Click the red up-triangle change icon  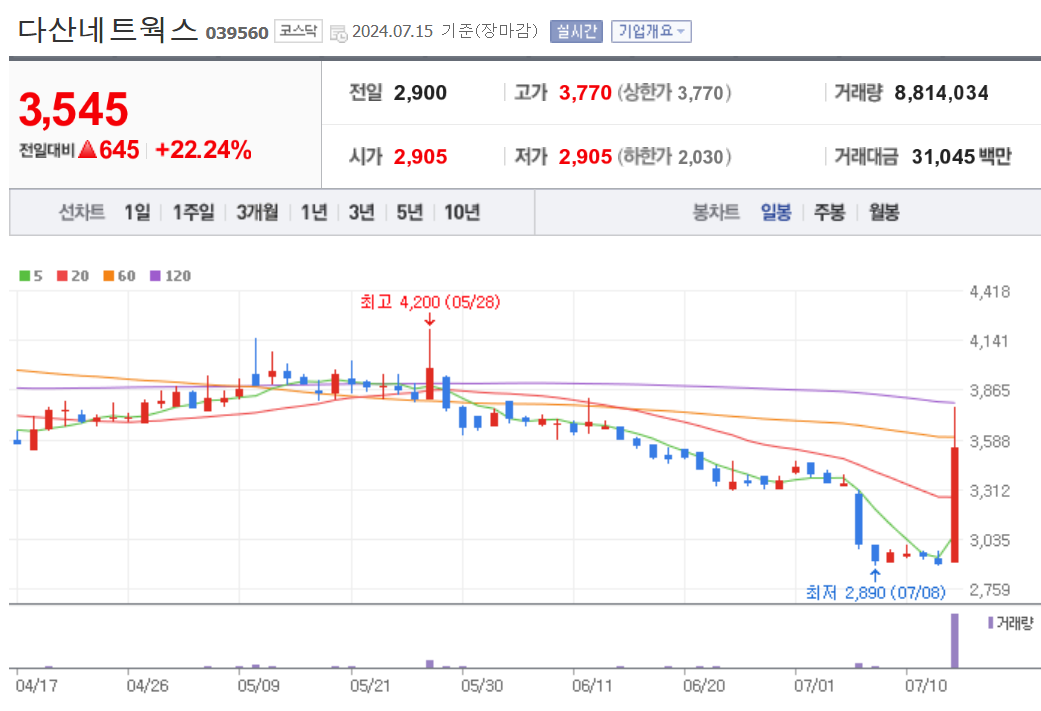click(88, 149)
